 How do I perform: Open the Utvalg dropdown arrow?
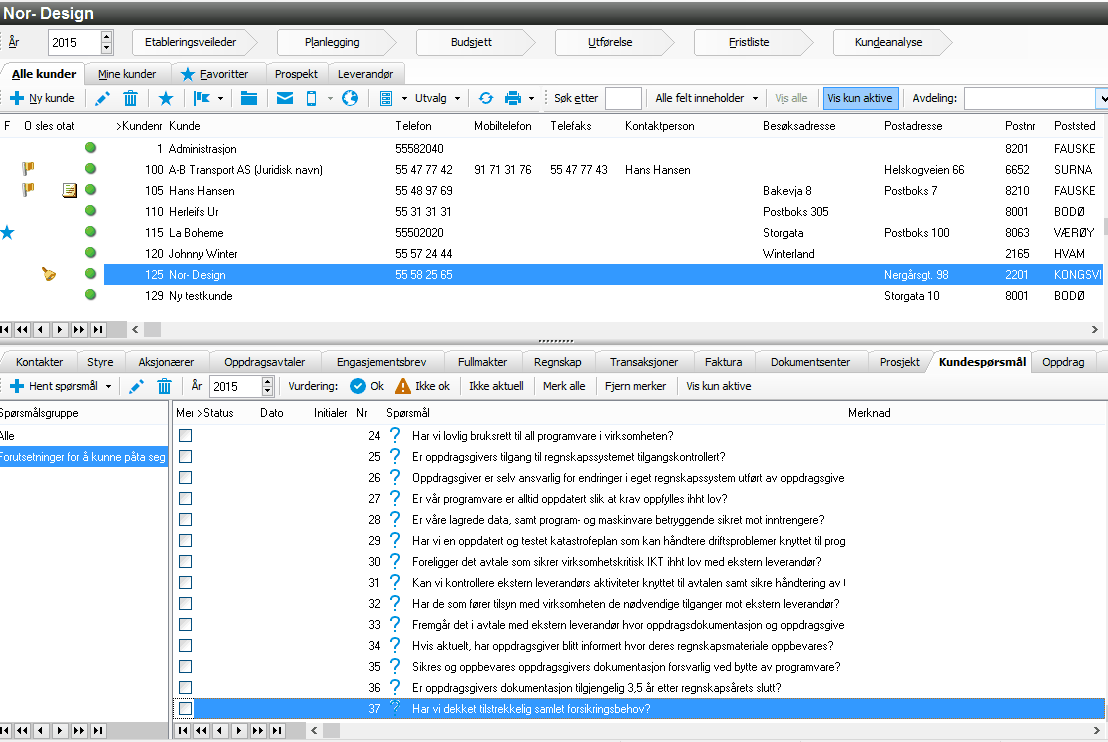[x=457, y=99]
